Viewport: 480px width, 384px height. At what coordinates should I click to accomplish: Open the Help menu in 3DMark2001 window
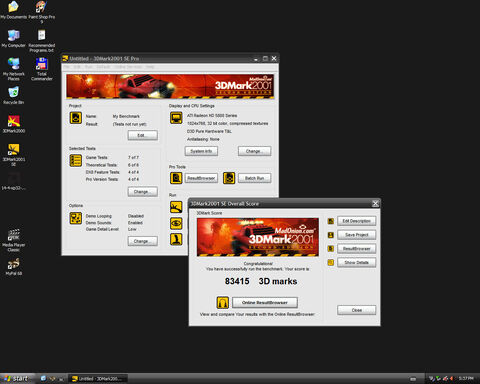150,67
